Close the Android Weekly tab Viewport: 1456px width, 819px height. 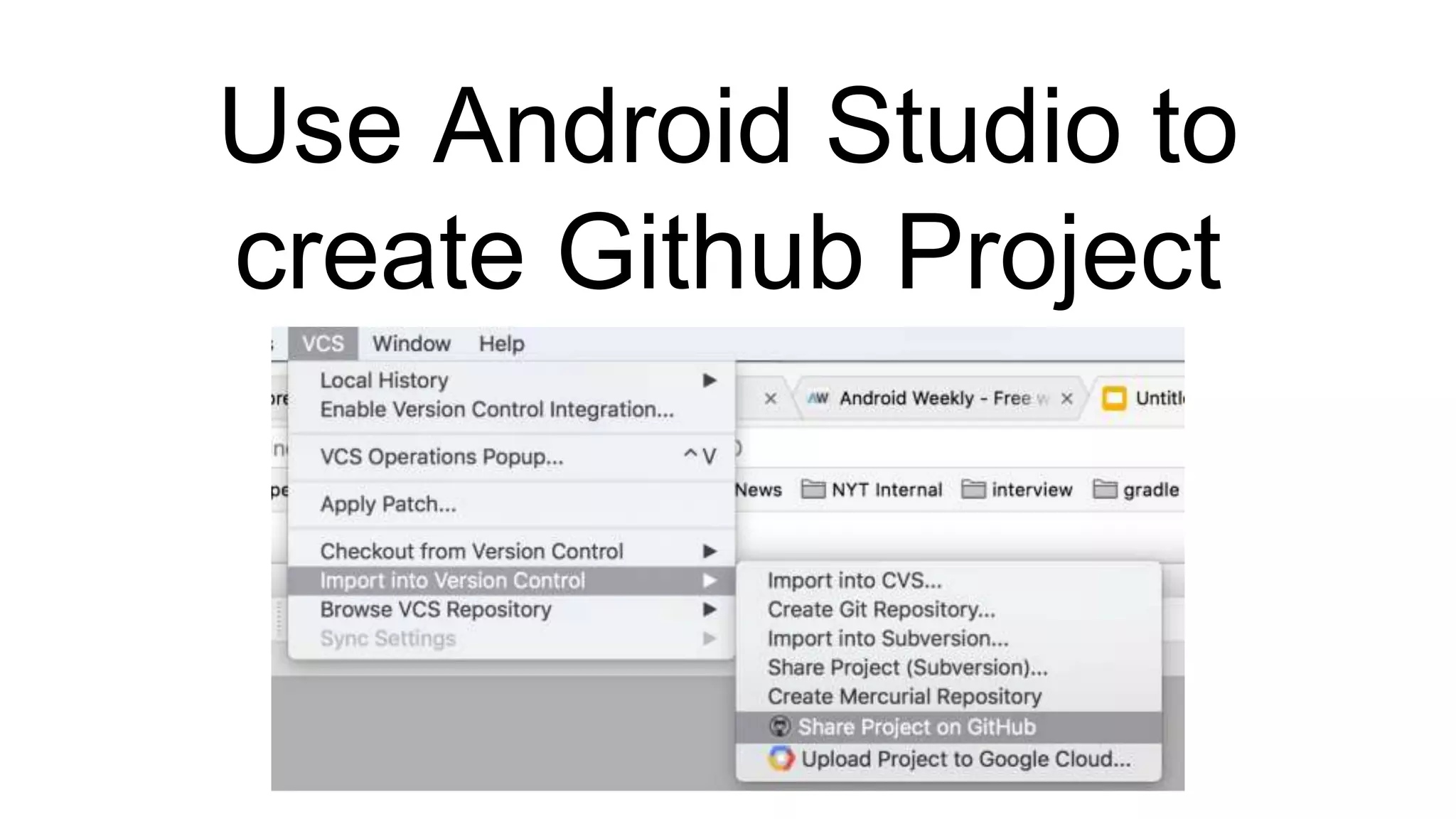pos(1066,399)
